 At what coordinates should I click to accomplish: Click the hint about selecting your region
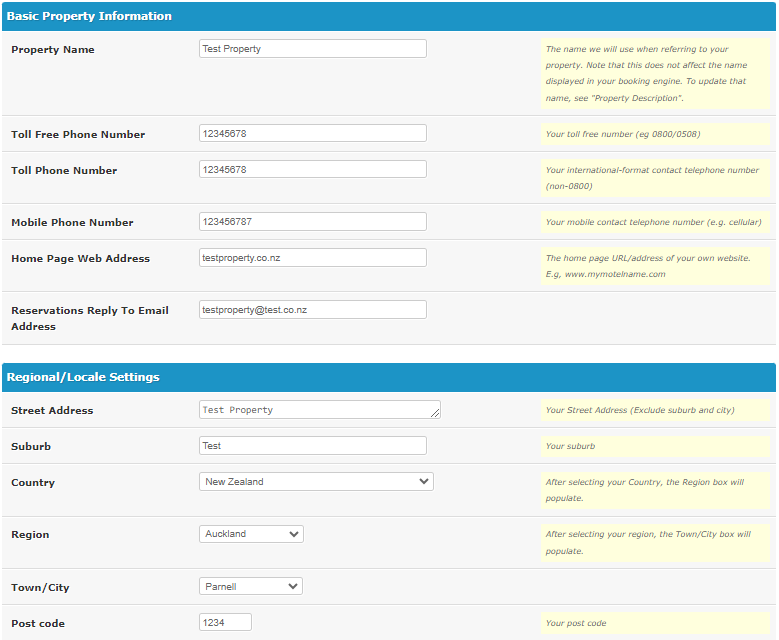pos(655,543)
